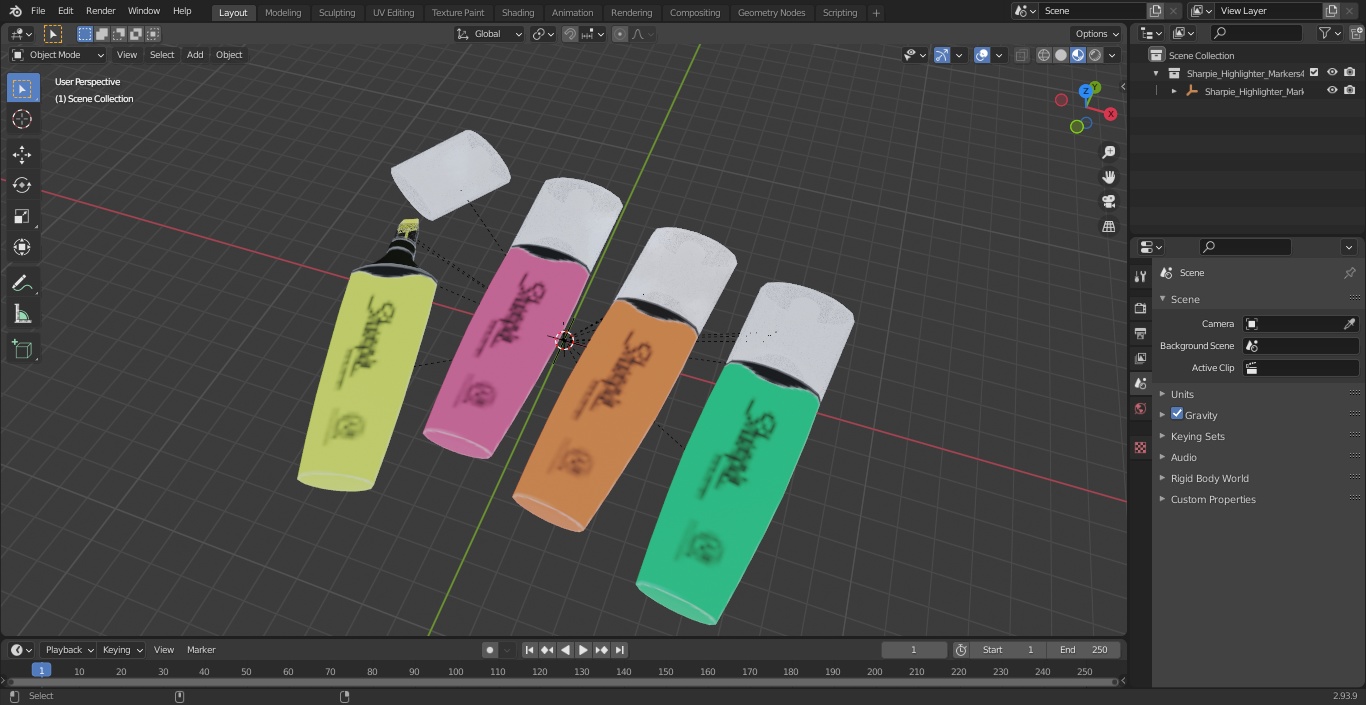
Task: Hide the Sharpie_Highlighter_Mark object eye icon
Action: tap(1332, 91)
